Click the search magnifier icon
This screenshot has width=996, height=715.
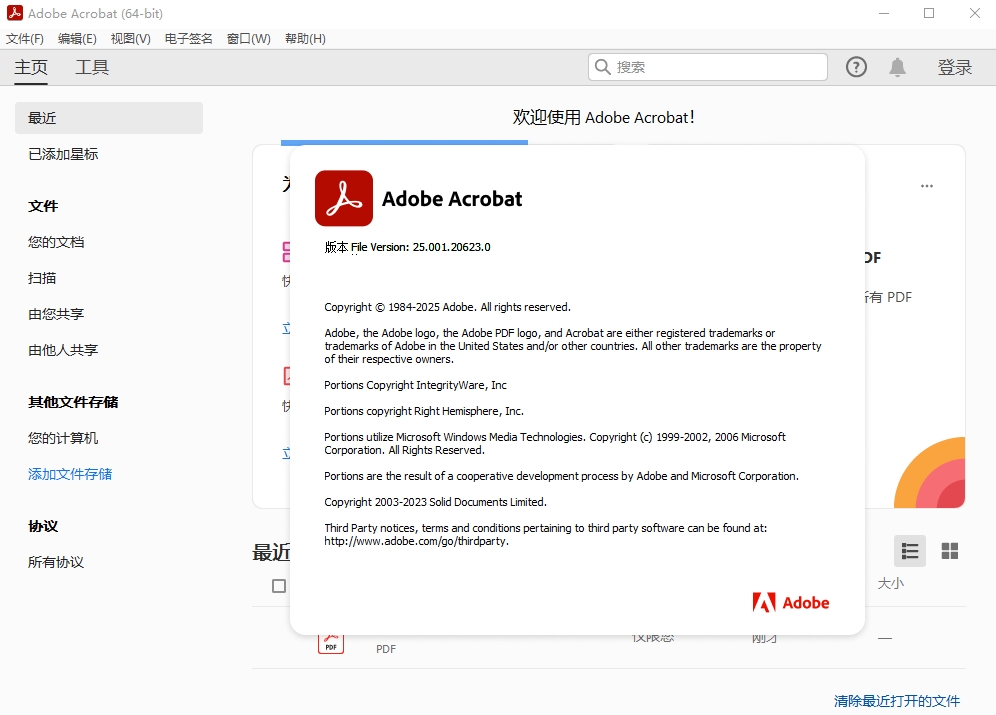(x=603, y=67)
